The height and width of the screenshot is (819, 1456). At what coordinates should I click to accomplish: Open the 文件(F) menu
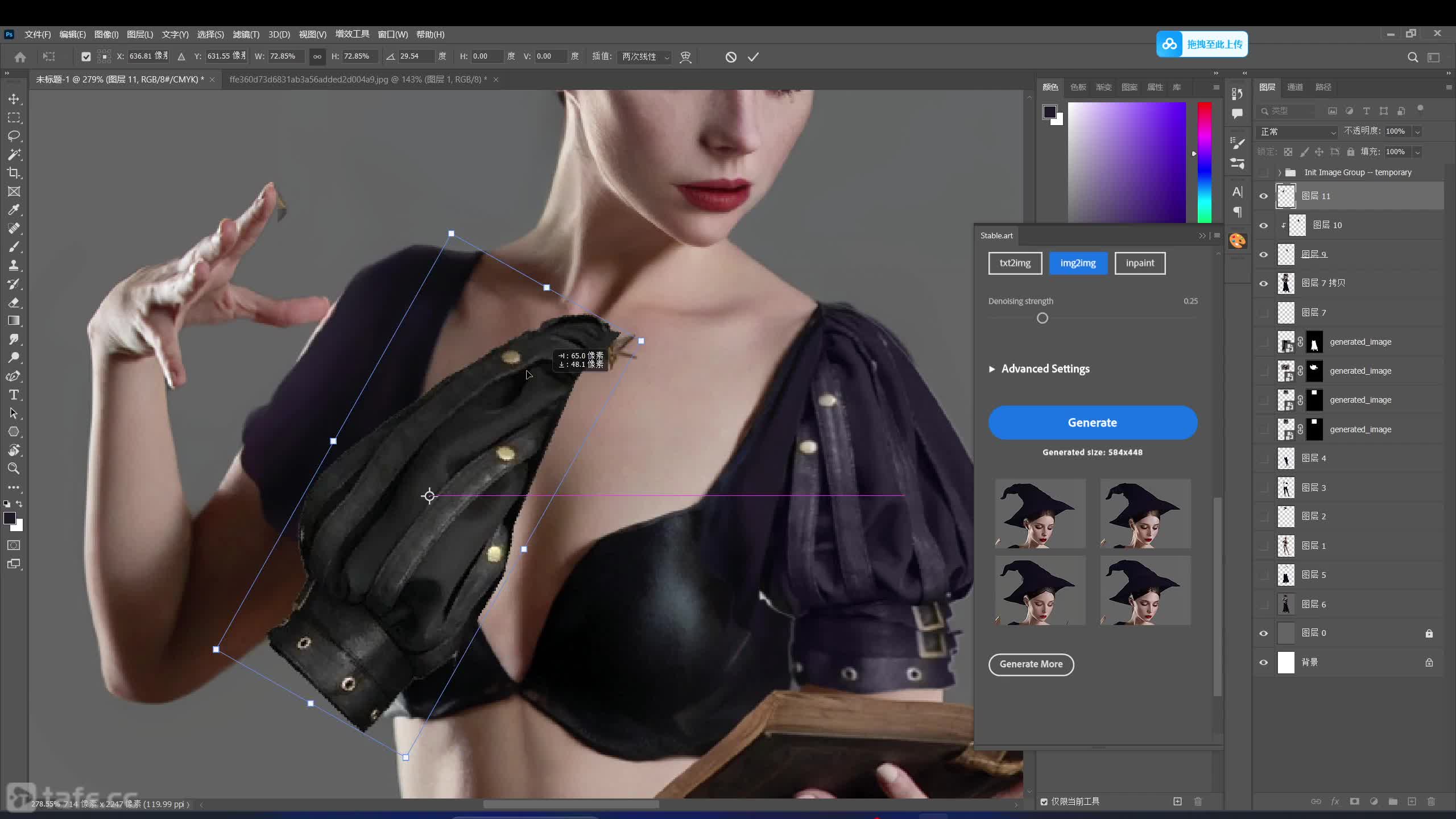tap(38, 34)
